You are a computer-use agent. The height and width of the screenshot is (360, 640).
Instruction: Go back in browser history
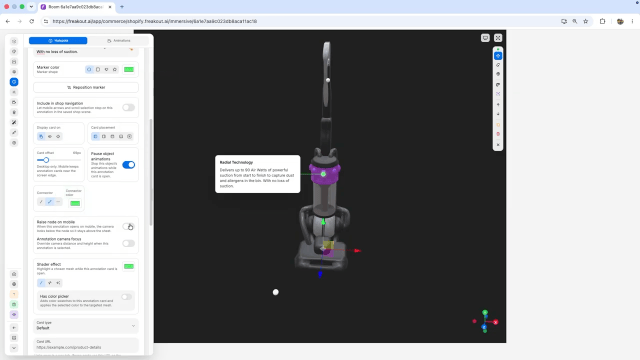(x=8, y=21)
